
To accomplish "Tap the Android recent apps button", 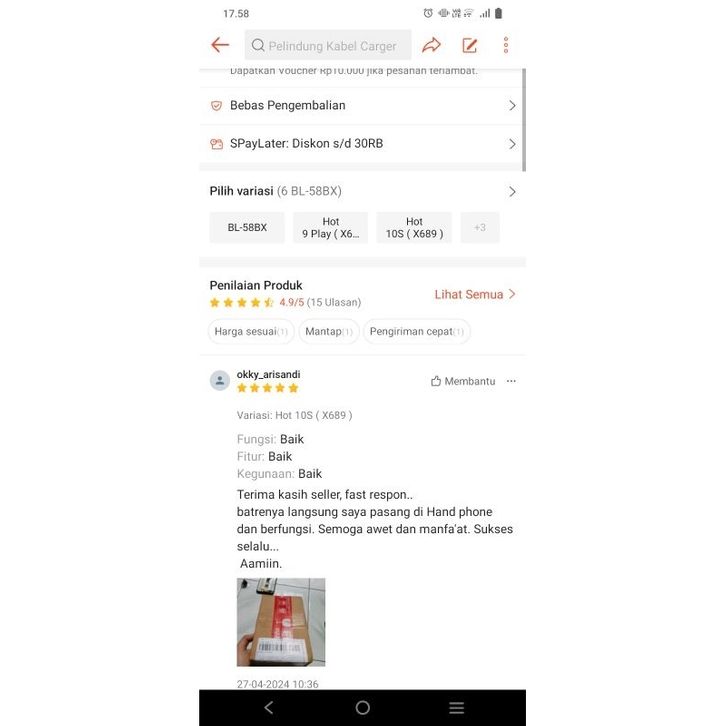I will point(457,707).
